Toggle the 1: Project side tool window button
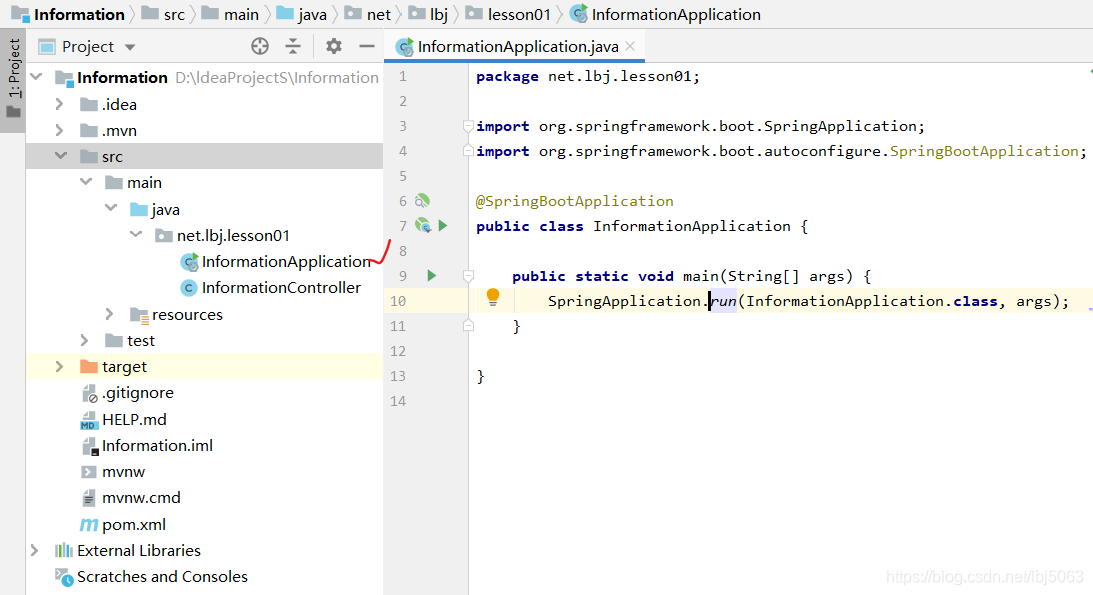 coord(13,78)
